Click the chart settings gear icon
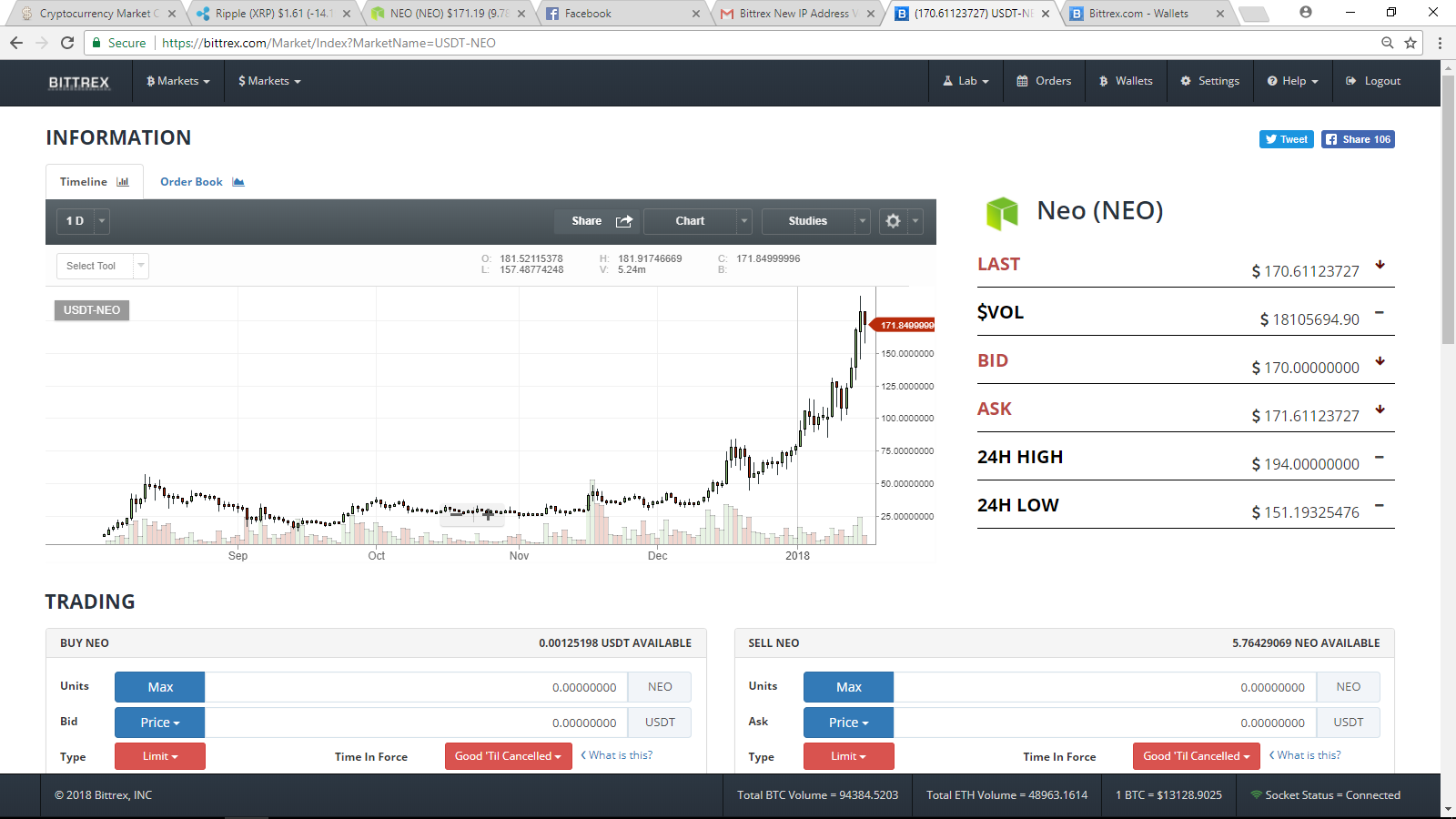The width and height of the screenshot is (1456, 819). coord(893,221)
